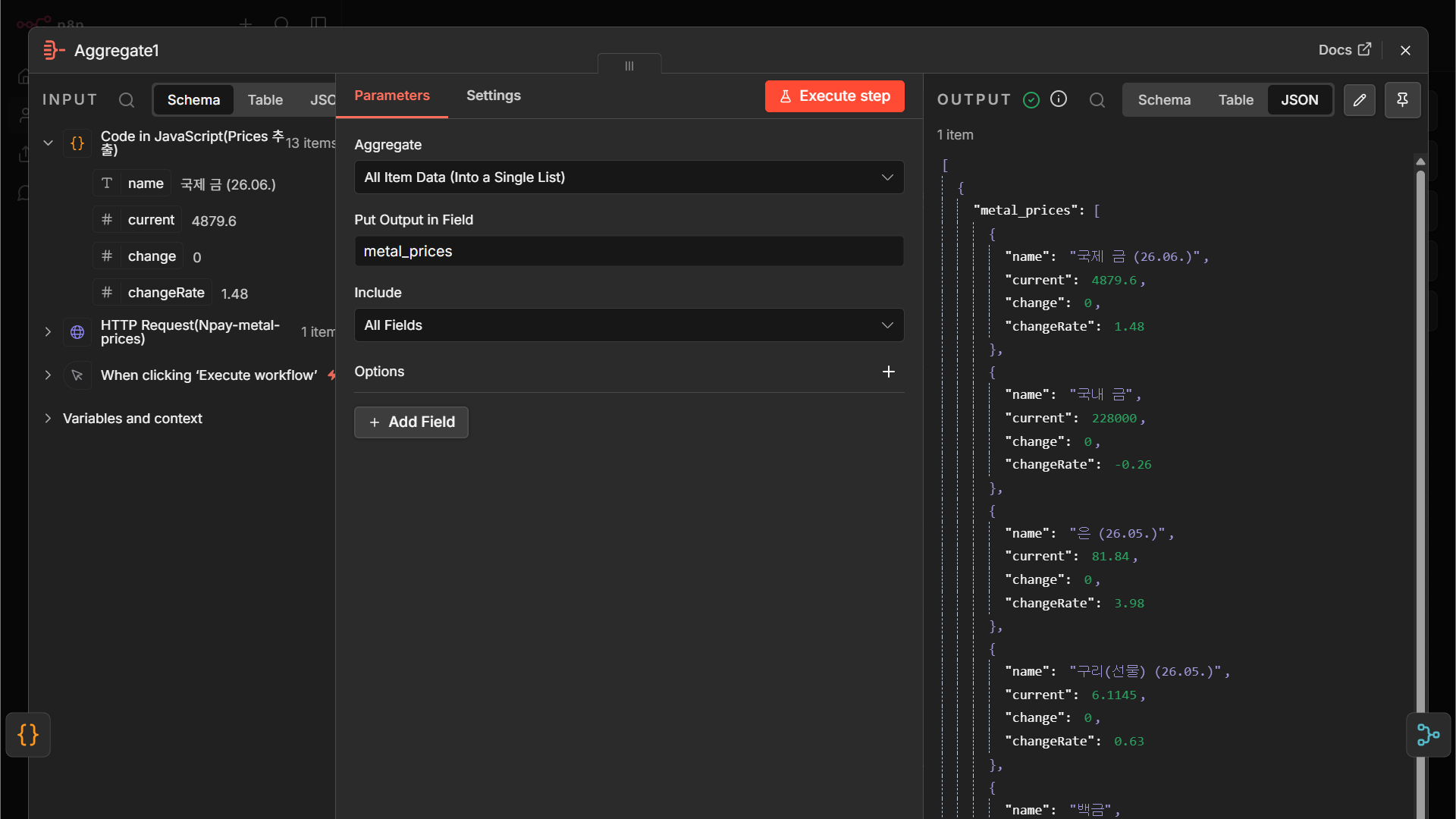
Task: Open the Docs link
Action: (x=1345, y=50)
